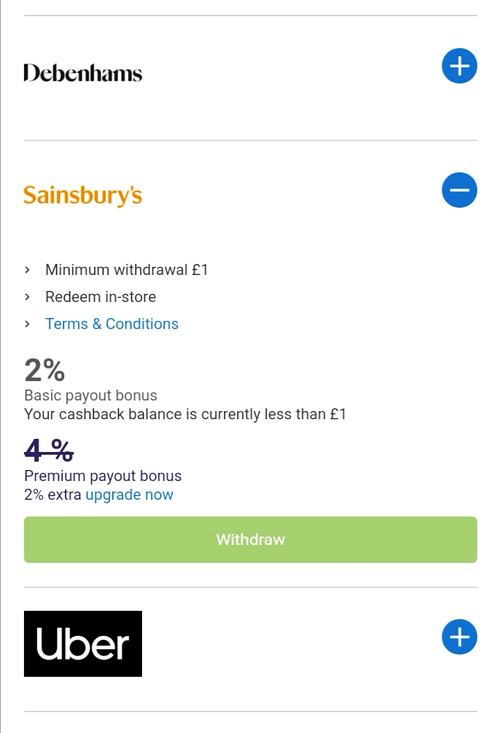
Task: Expand the Debenhams section with plus icon
Action: [459, 66]
